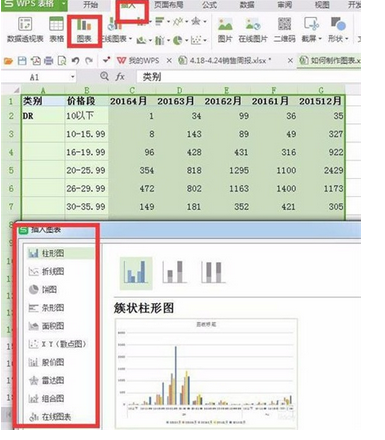The image size is (385, 440).
Task: Switch to the 数据 ribbon tab
Action: click(247, 5)
